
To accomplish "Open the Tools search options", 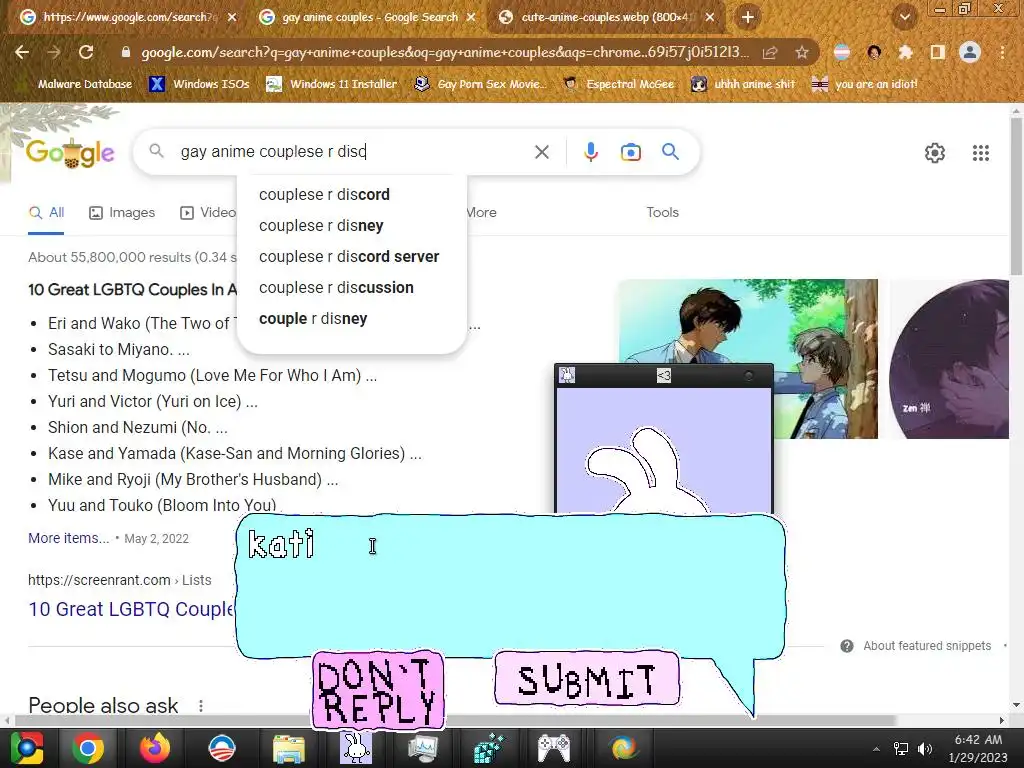I will point(662,212).
